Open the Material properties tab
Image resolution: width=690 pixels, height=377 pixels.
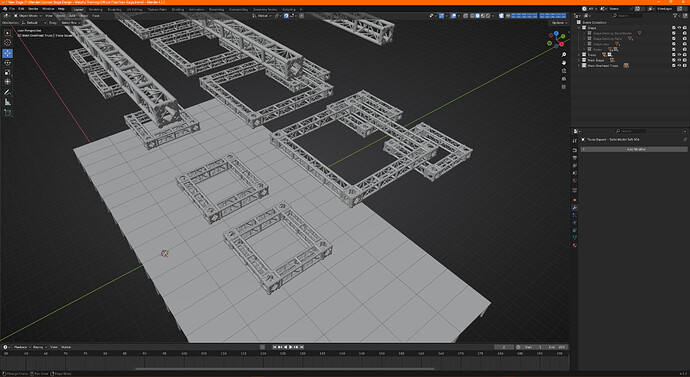[575, 245]
